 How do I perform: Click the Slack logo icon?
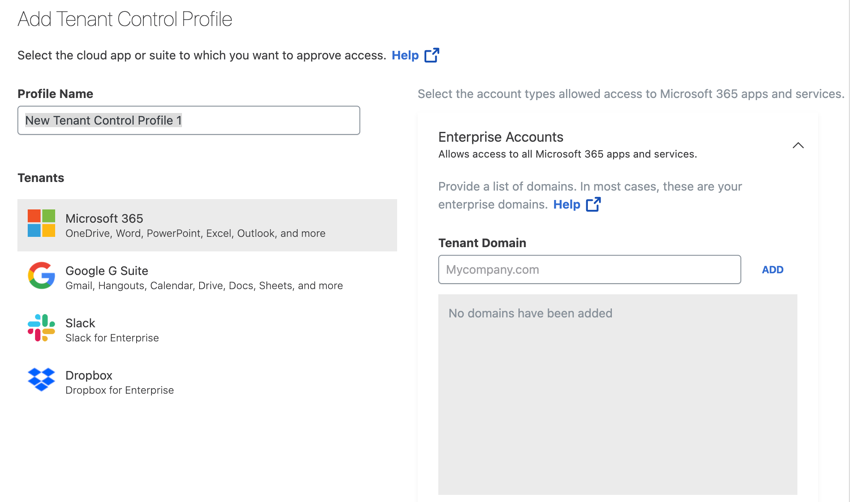click(x=41, y=327)
